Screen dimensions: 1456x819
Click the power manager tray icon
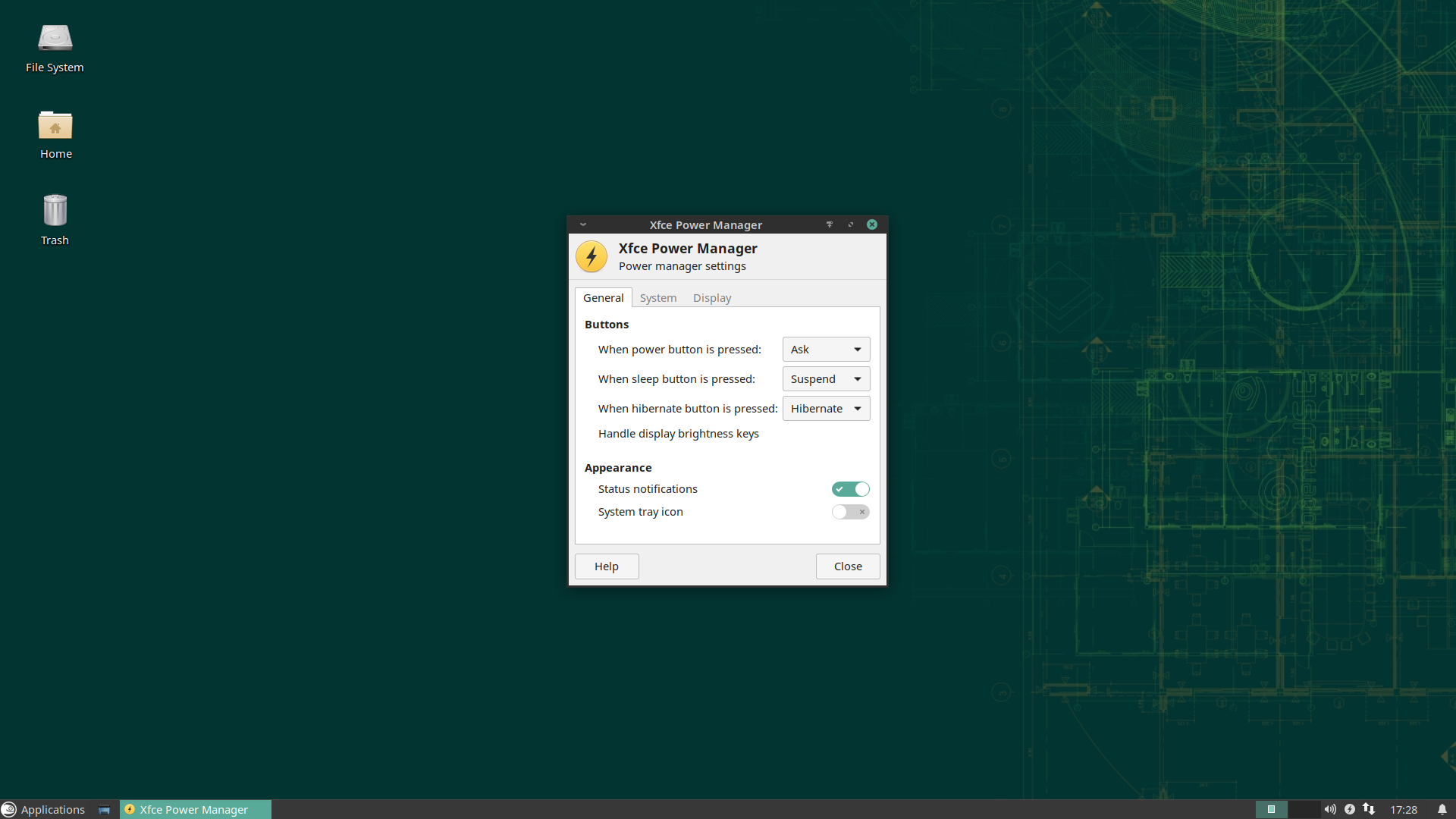(x=1350, y=809)
